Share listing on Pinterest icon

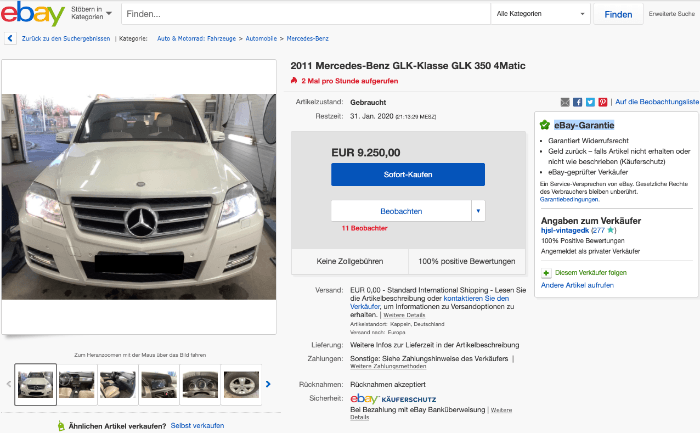[x=603, y=102]
